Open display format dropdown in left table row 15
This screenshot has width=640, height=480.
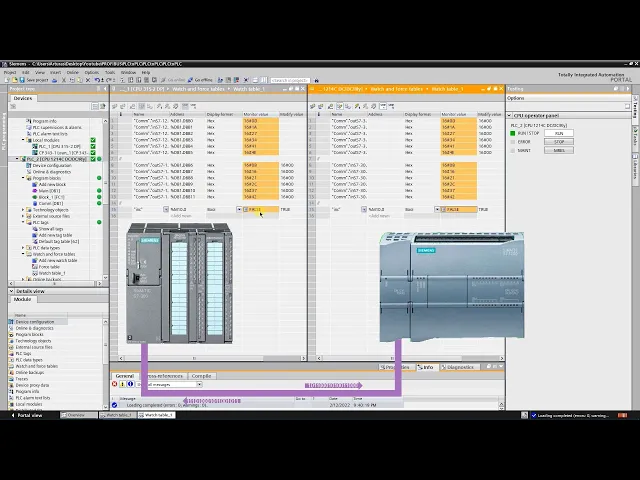coord(239,209)
